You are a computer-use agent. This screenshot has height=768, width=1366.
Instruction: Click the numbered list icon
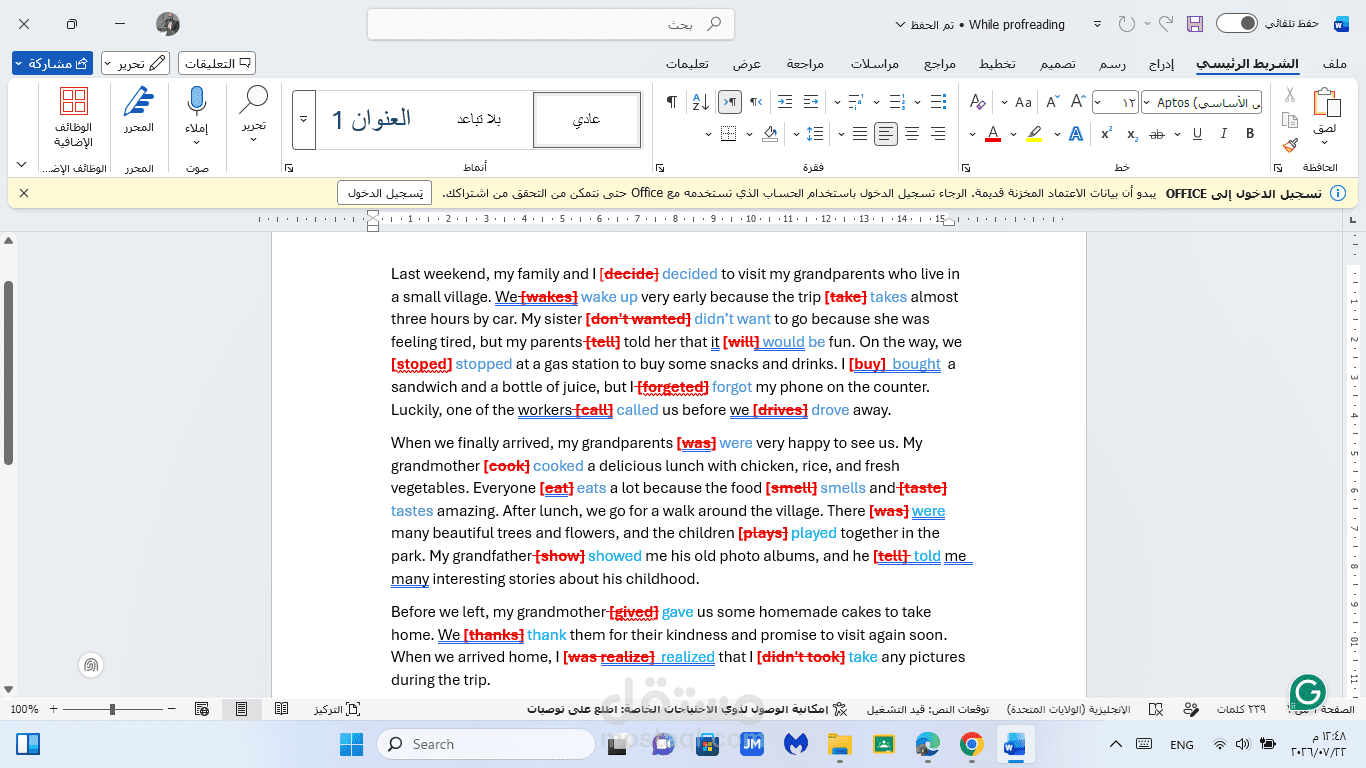pos(897,102)
